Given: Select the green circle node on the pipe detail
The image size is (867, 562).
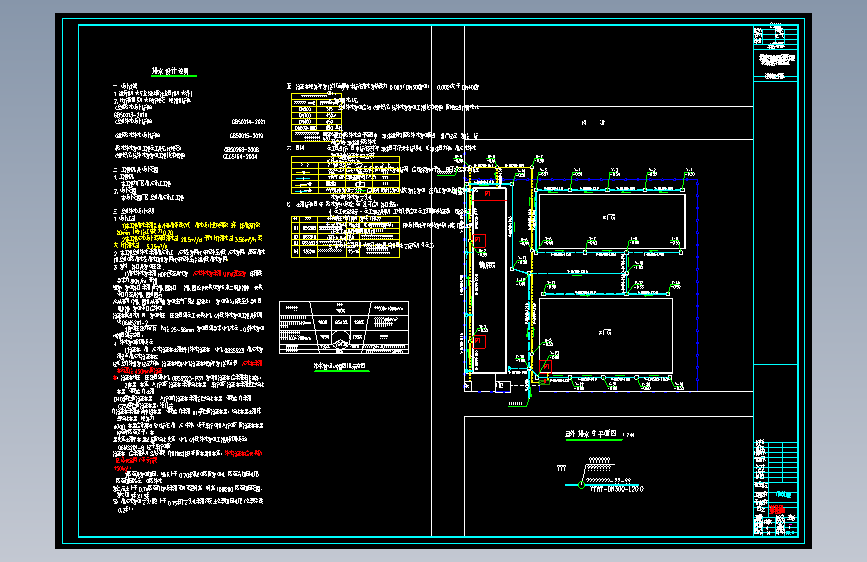Looking at the screenshot, I should click(581, 485).
